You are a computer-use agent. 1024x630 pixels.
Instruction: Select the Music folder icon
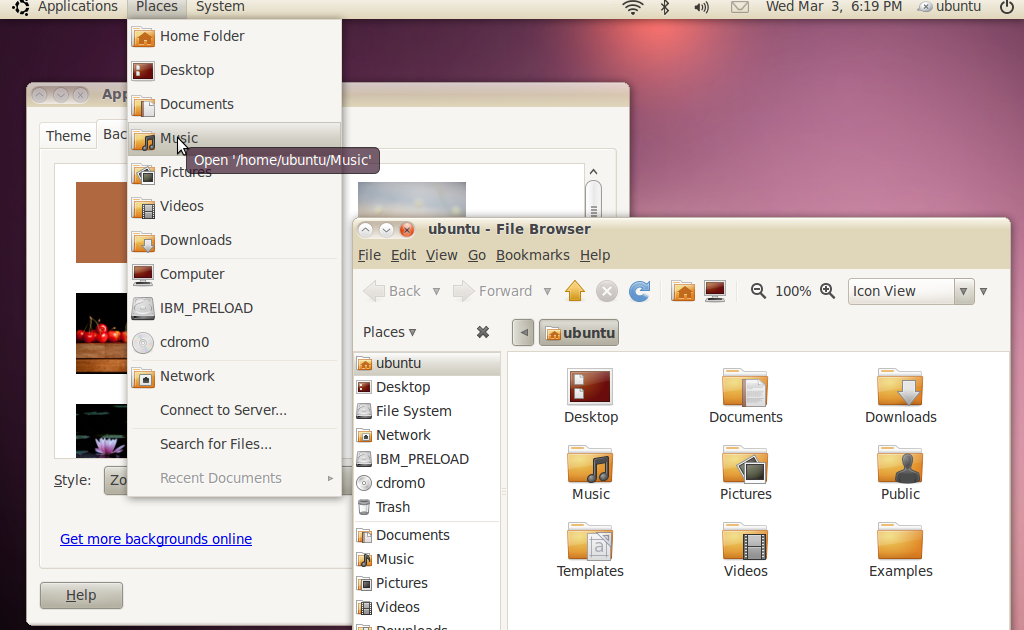point(590,473)
